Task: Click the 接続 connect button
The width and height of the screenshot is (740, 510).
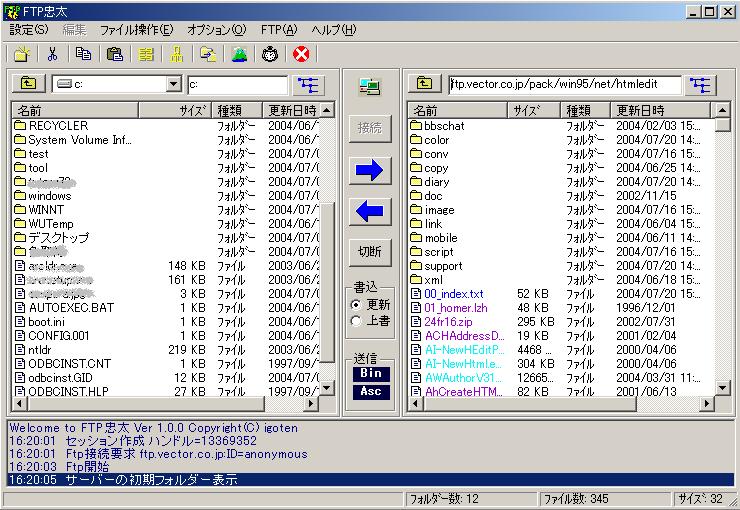Action: 370,128
